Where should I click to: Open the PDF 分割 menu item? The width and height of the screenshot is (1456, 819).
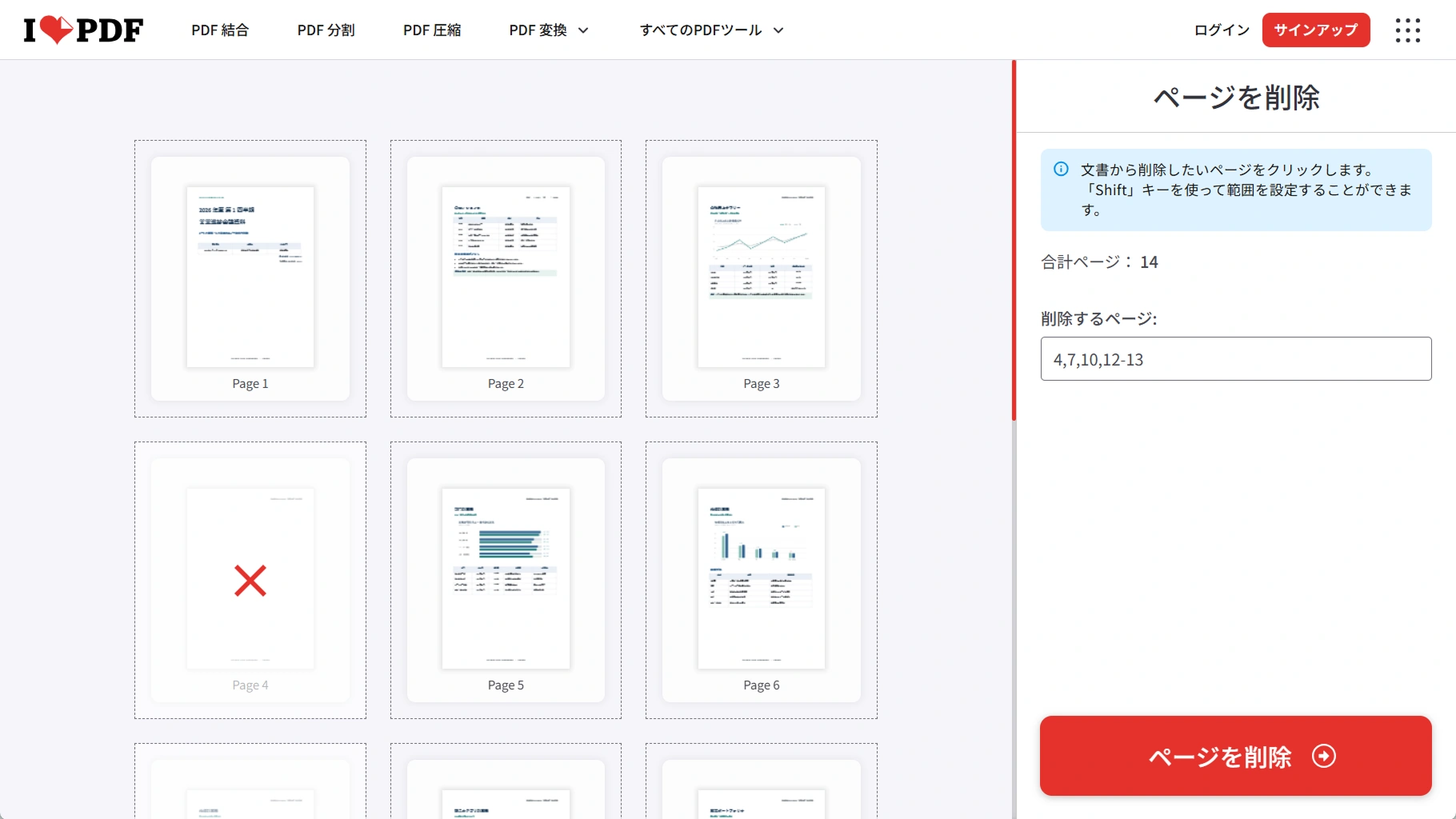click(x=326, y=30)
